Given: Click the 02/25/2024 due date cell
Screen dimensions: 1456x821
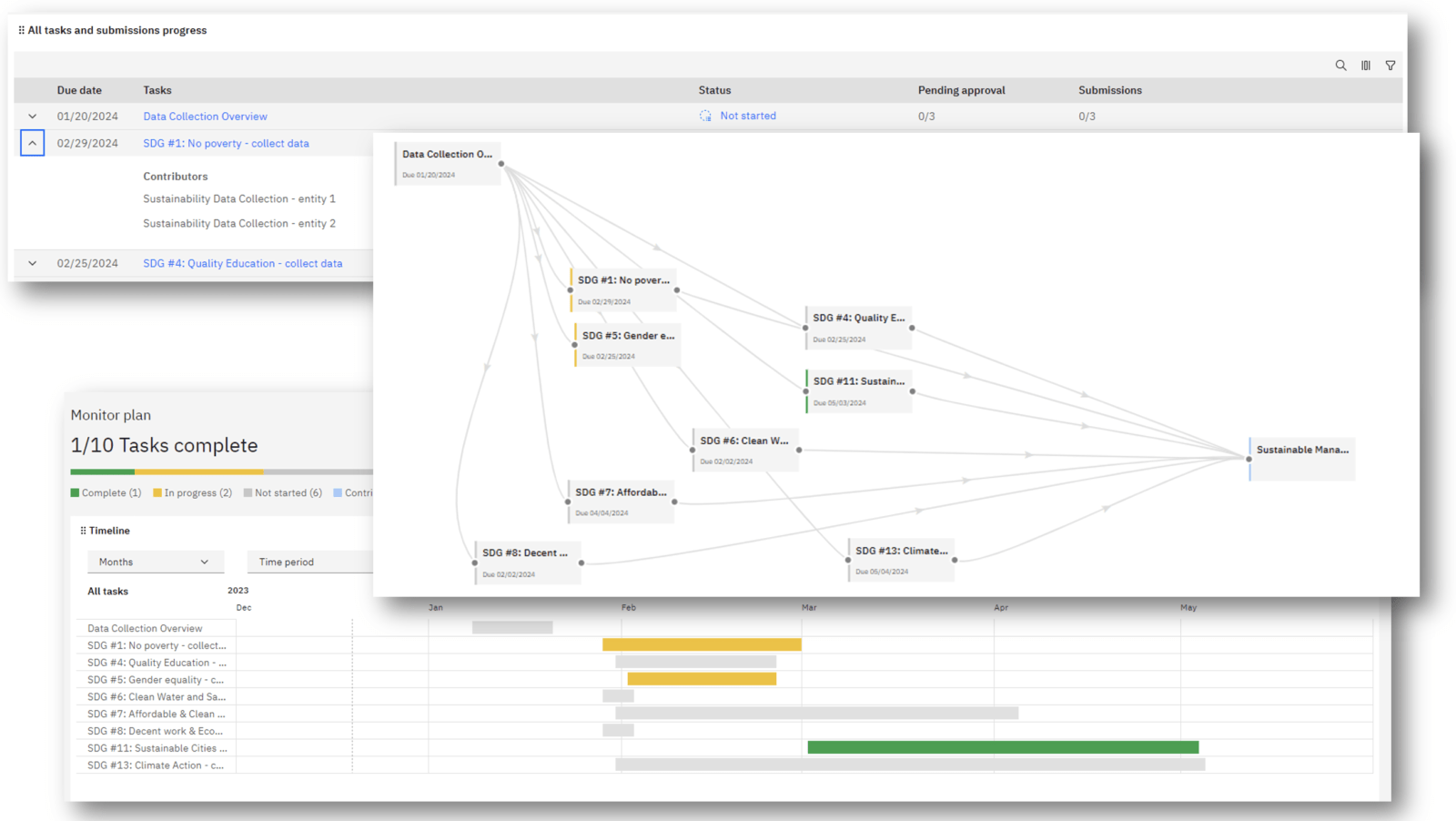Looking at the screenshot, I should click(87, 263).
